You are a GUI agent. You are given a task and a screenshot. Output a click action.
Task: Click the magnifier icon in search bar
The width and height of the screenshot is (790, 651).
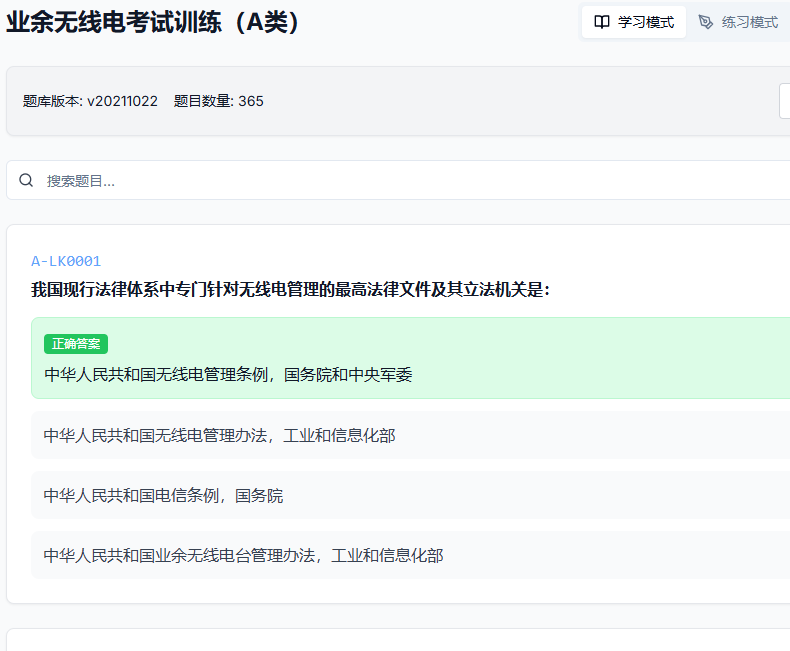click(x=26, y=180)
